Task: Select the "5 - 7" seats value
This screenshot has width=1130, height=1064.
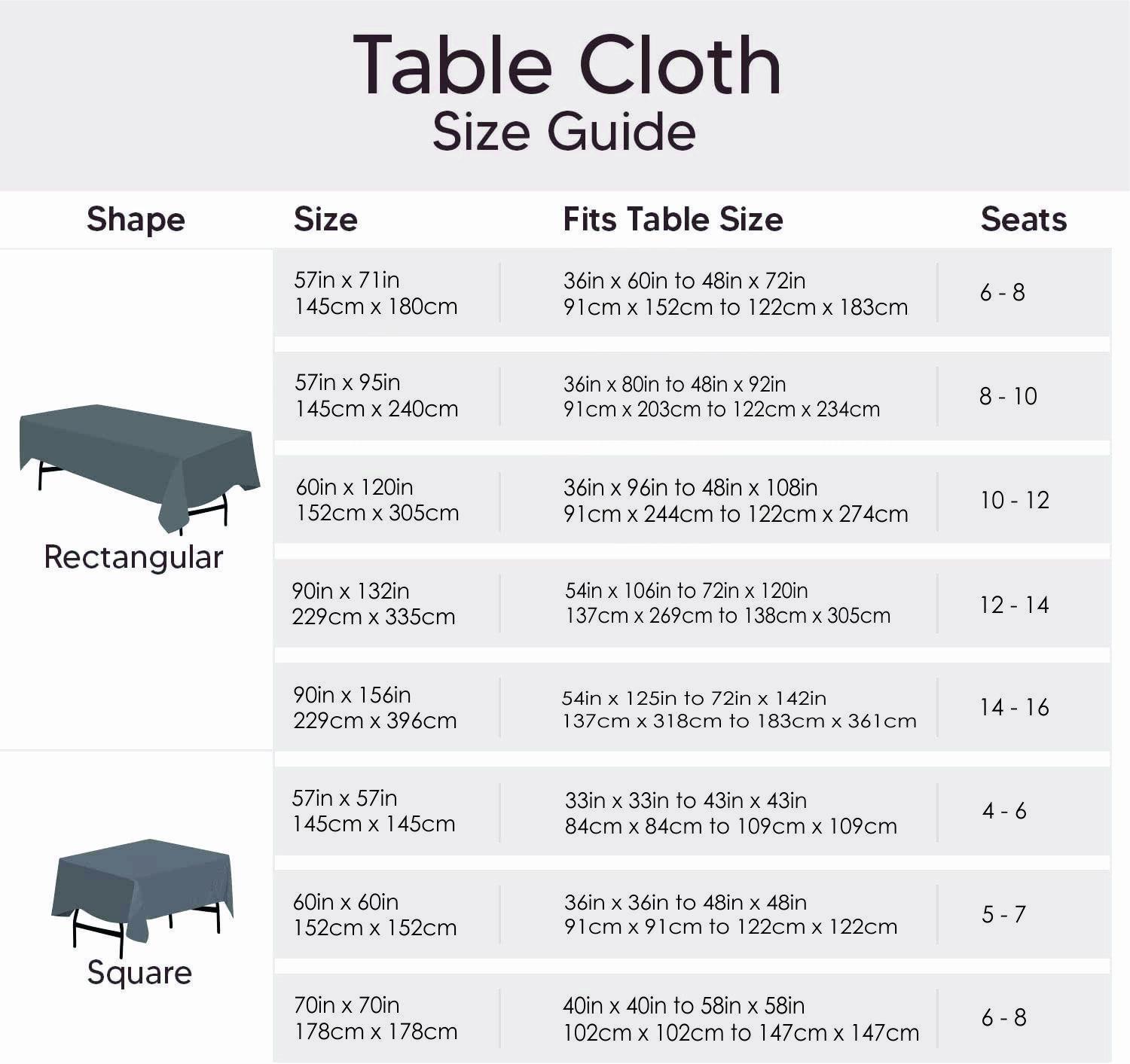Action: point(1003,914)
